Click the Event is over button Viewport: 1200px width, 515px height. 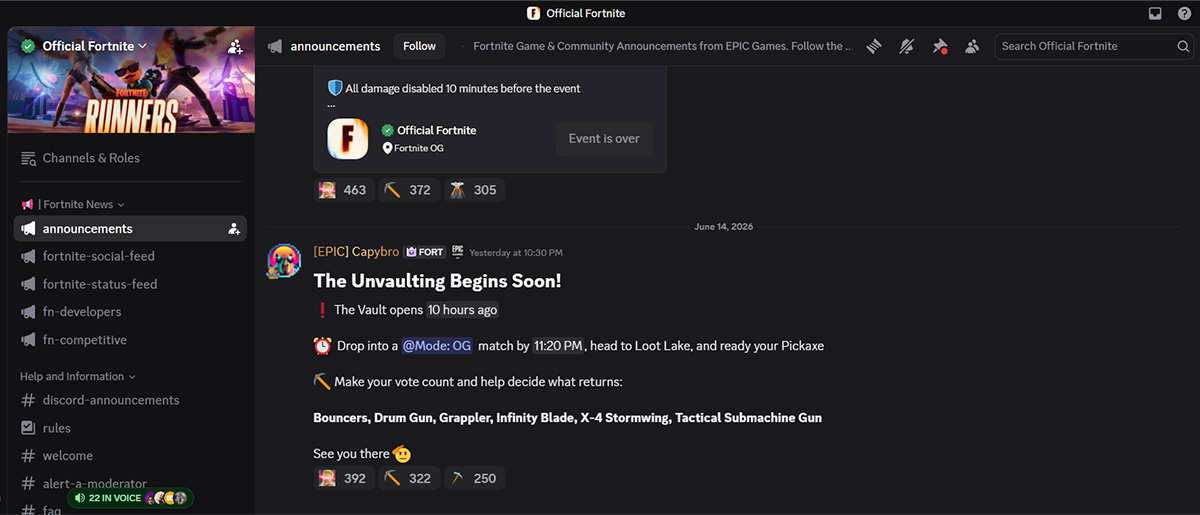pos(604,139)
